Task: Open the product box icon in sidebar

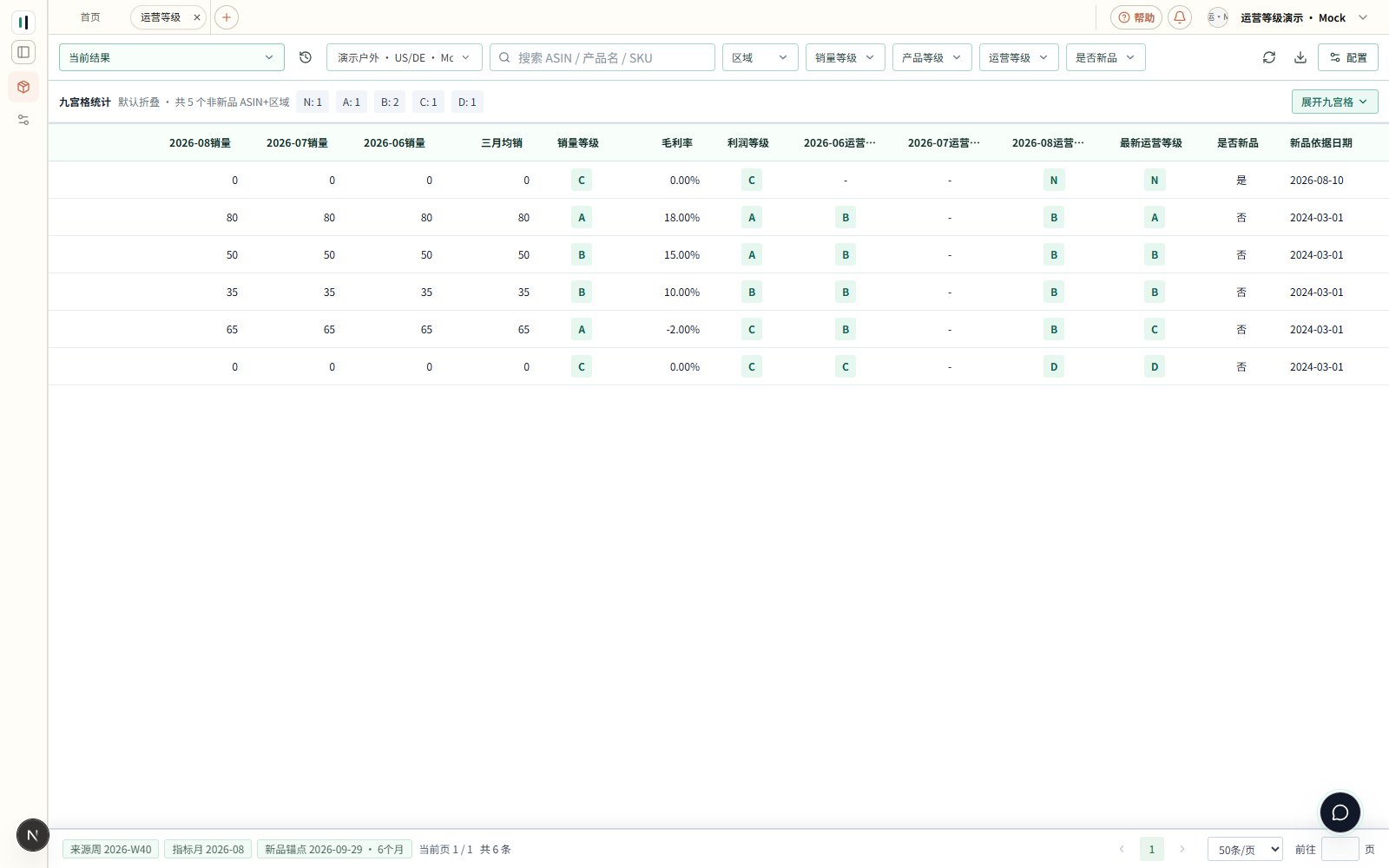Action: click(x=23, y=87)
